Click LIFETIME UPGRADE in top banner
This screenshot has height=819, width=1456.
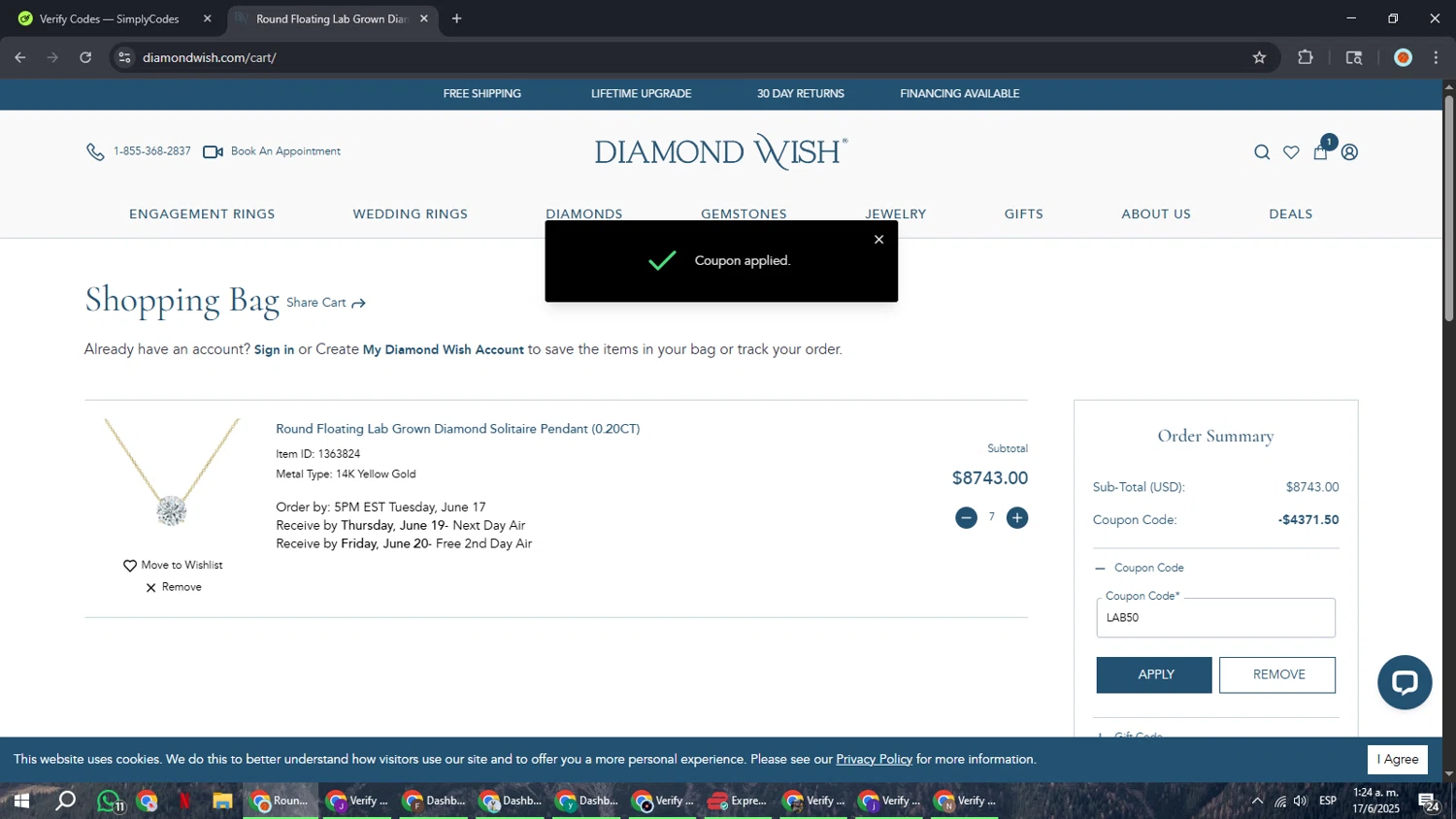click(641, 94)
